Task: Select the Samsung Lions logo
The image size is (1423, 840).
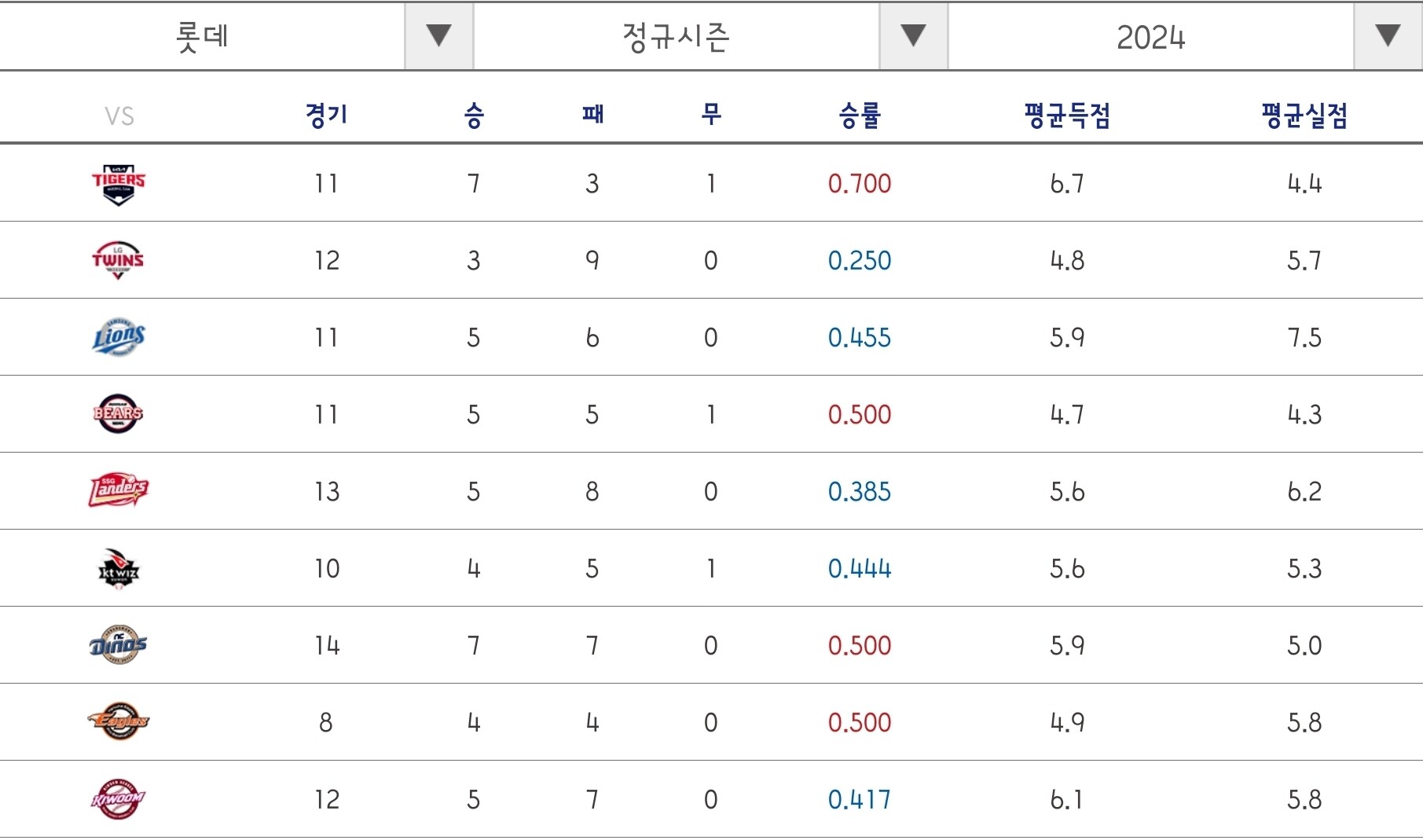Action: [119, 337]
